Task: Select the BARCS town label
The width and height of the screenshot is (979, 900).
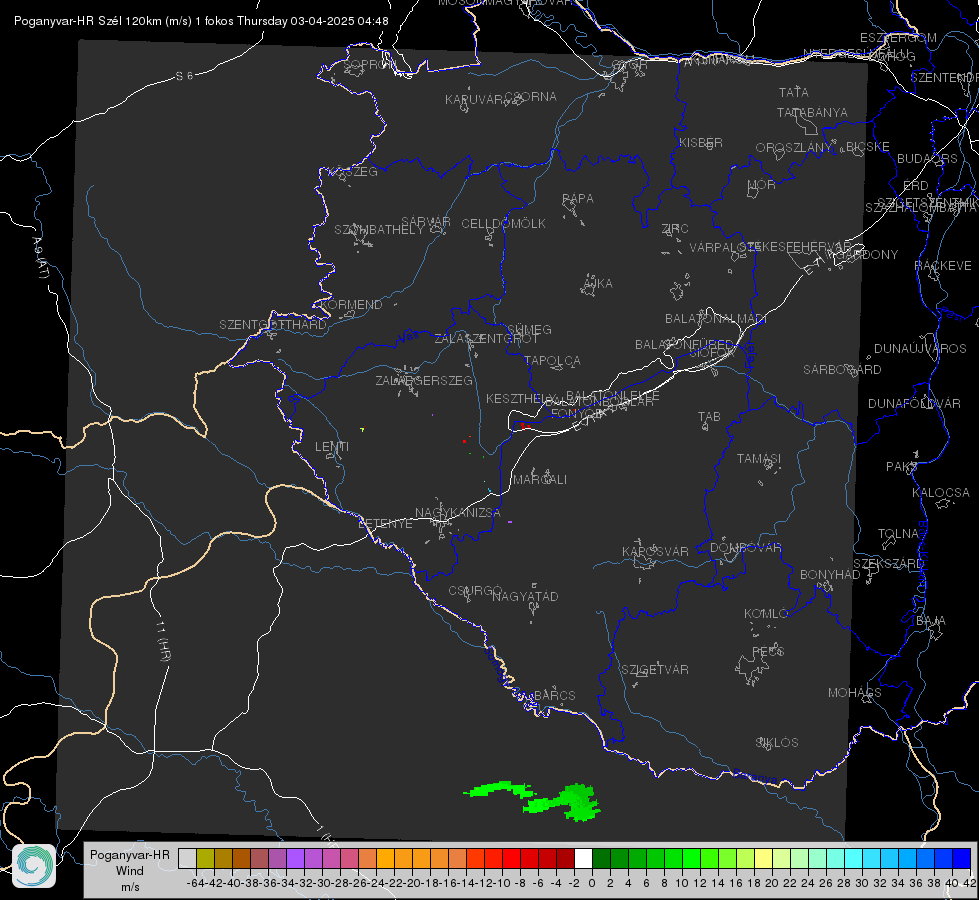Action: (554, 695)
